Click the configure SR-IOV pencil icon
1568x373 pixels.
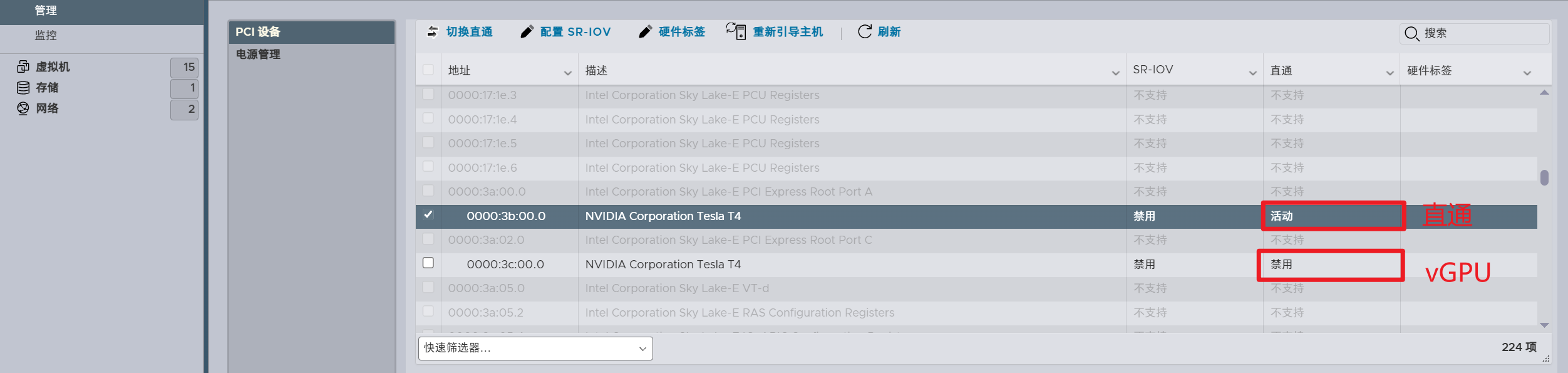[527, 32]
